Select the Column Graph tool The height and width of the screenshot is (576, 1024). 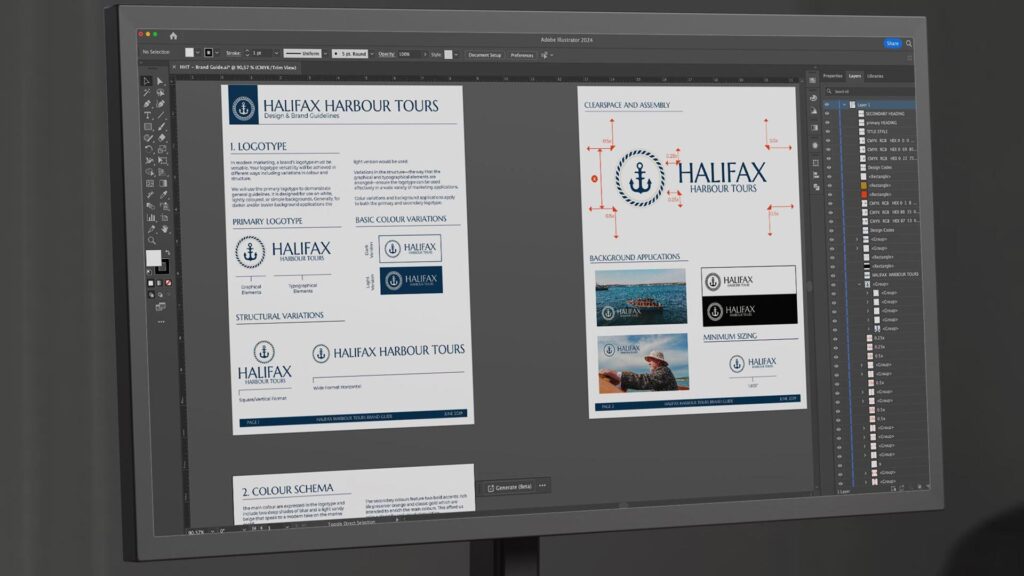(x=151, y=217)
